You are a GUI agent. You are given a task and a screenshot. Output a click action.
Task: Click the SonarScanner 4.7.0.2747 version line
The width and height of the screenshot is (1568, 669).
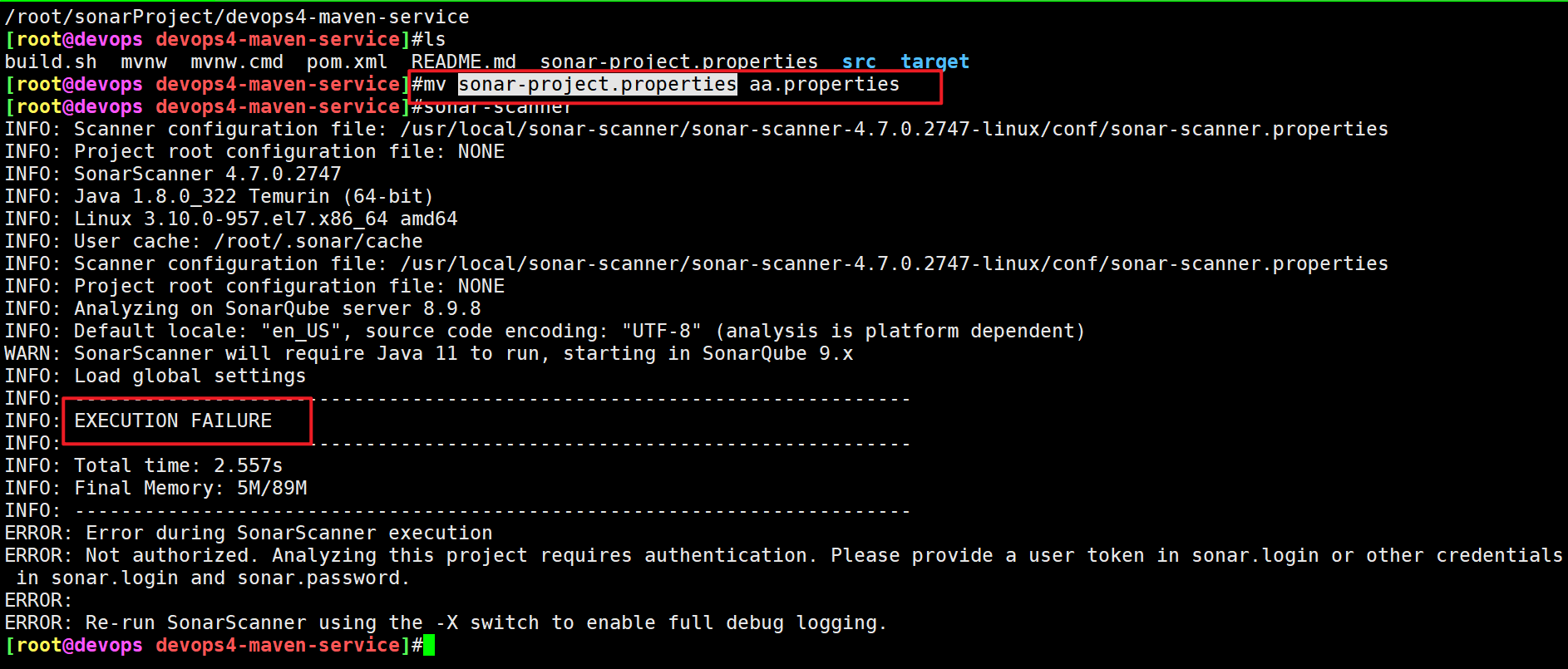point(173,174)
